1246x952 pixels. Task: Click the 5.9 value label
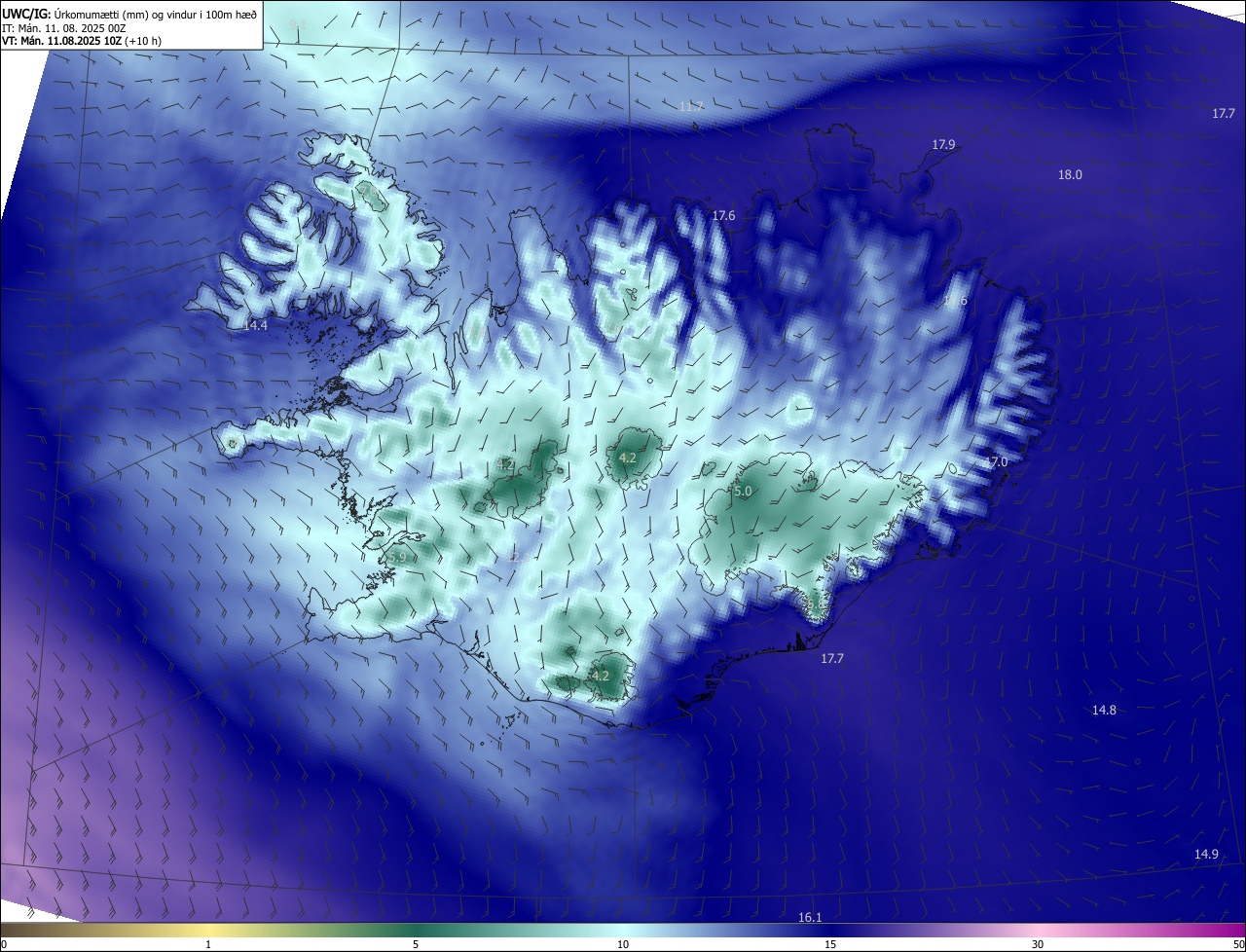(x=397, y=558)
